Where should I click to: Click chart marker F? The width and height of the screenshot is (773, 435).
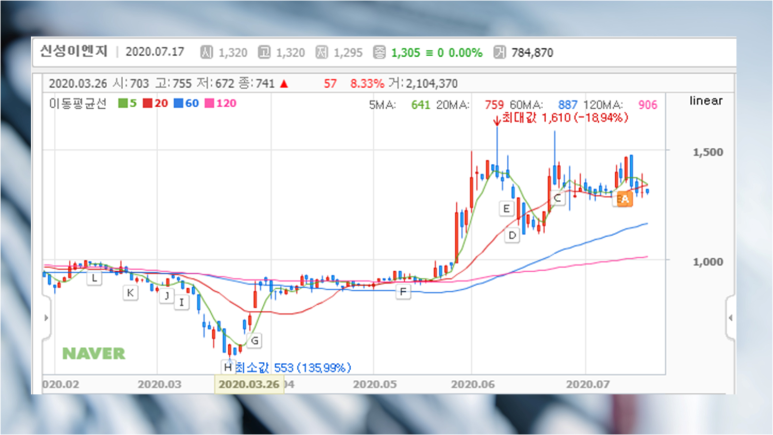click(x=403, y=292)
